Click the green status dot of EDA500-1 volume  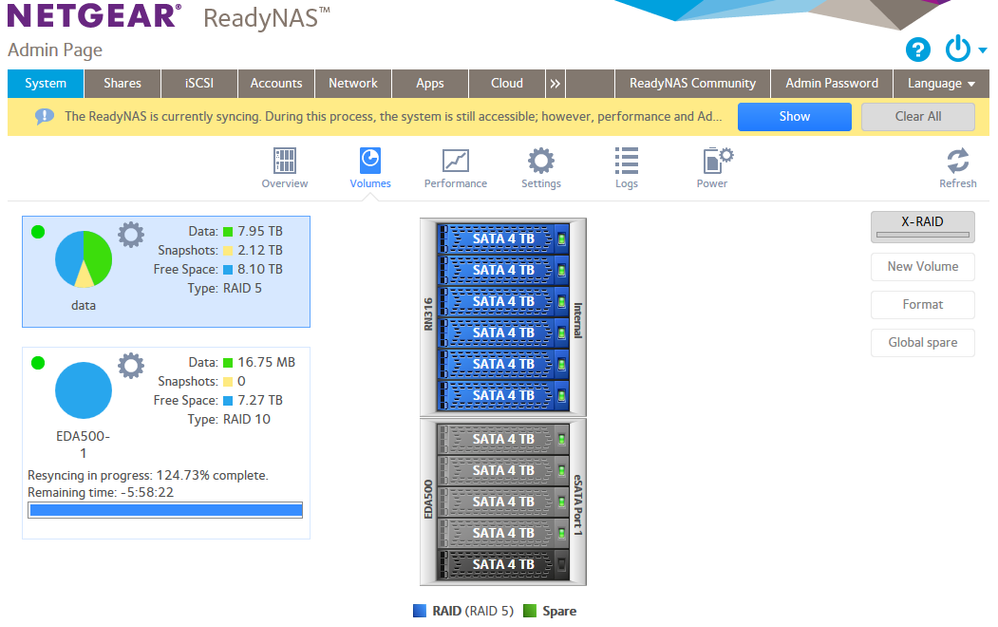[x=38, y=363]
